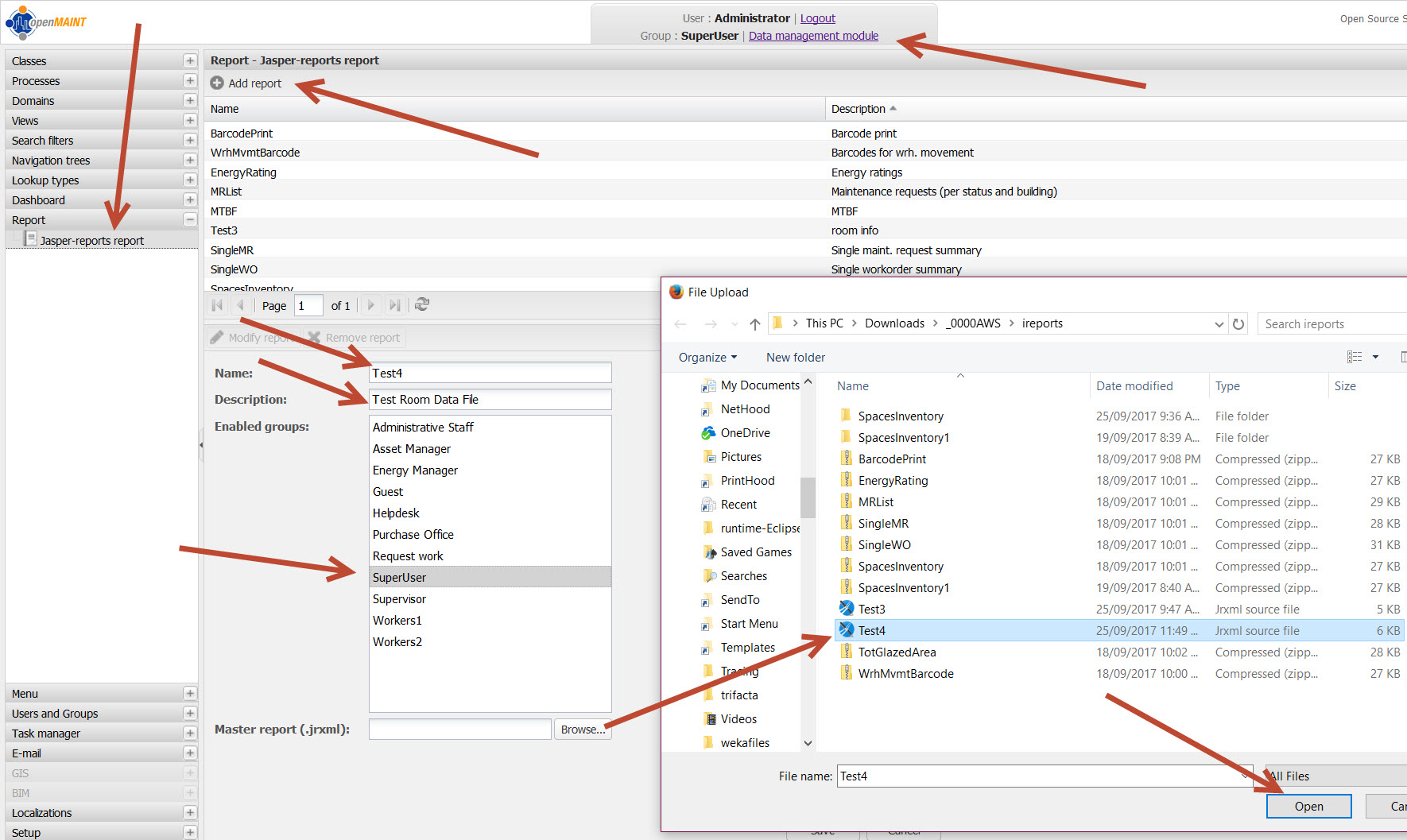Screen dimensions: 1407x840
Task: Select the Test3 jrxml file icon
Action: coord(847,609)
